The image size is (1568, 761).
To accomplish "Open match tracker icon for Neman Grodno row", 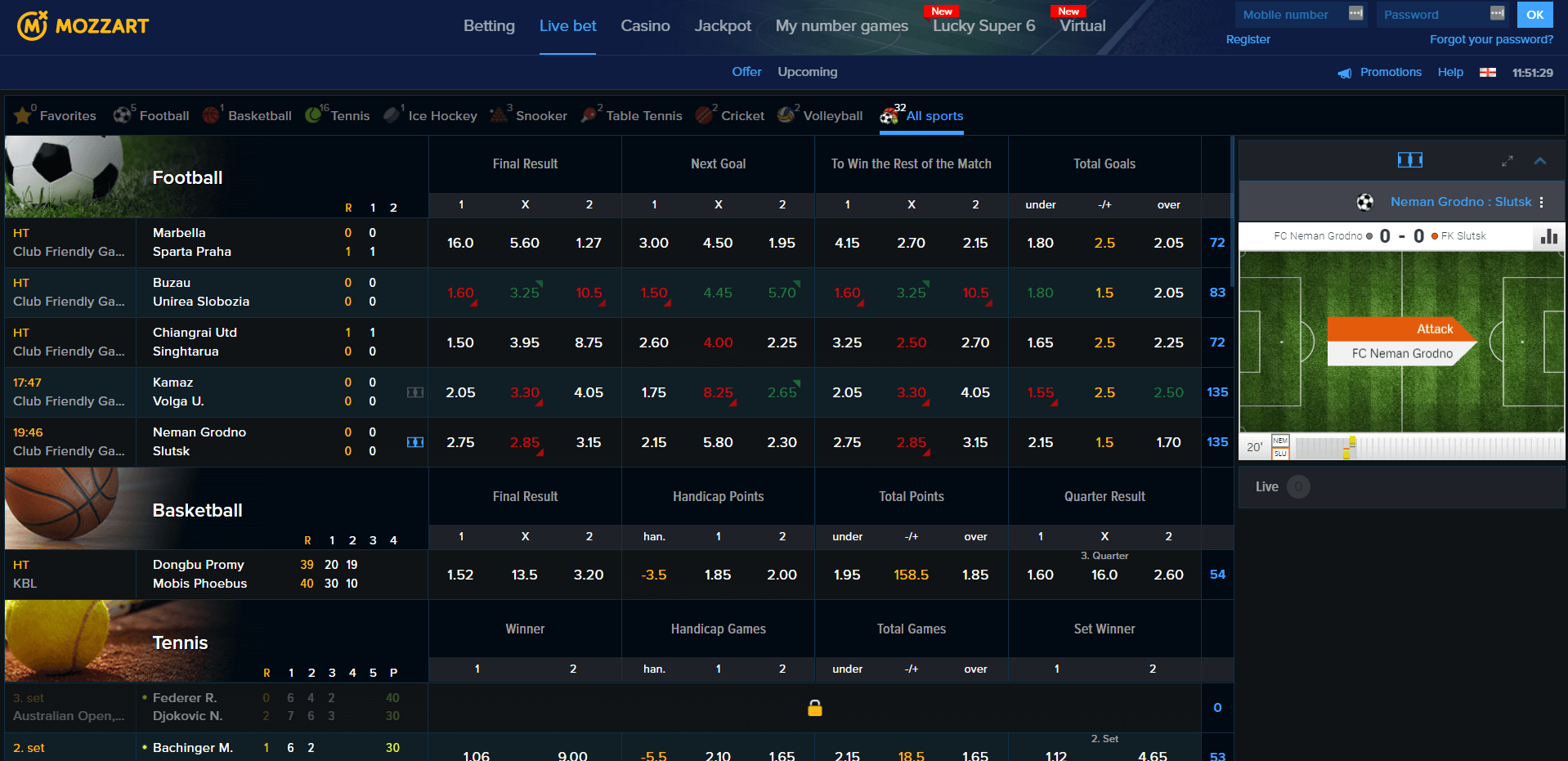I will (x=415, y=442).
